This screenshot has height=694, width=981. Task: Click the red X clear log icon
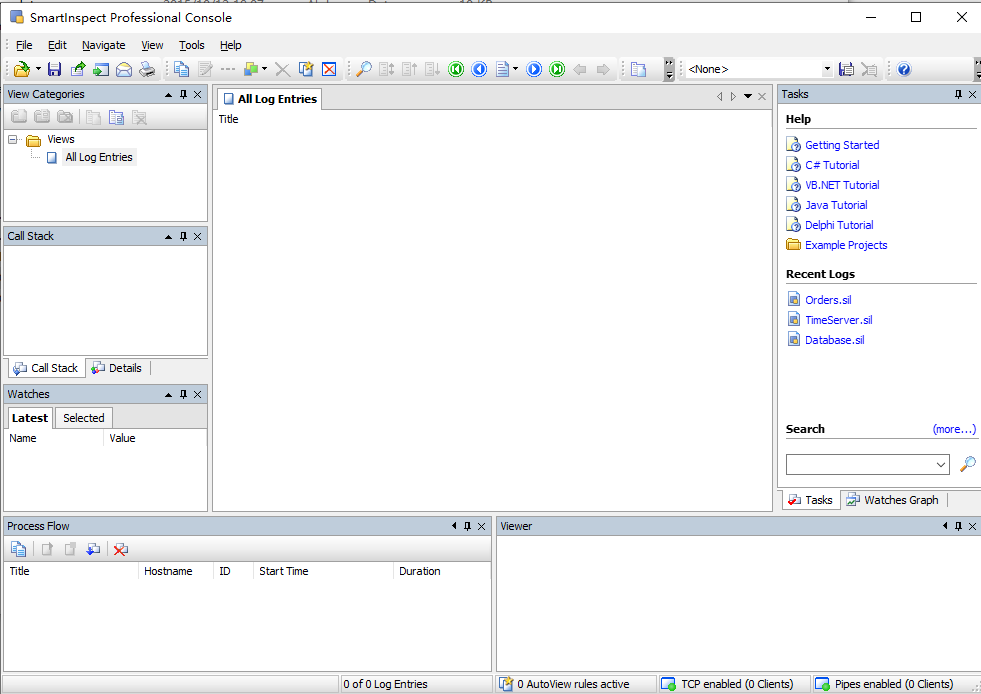[x=329, y=69]
